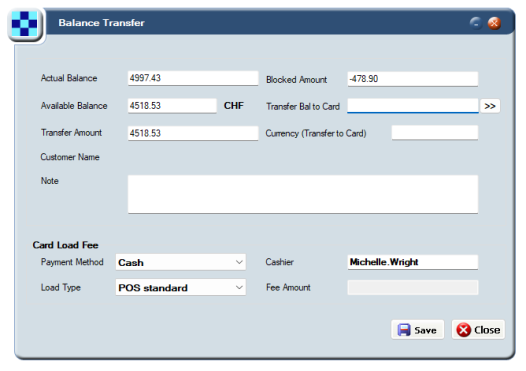Click the Currency (Transfer to Card) label
Screen dimensions: 526x371
(316, 134)
